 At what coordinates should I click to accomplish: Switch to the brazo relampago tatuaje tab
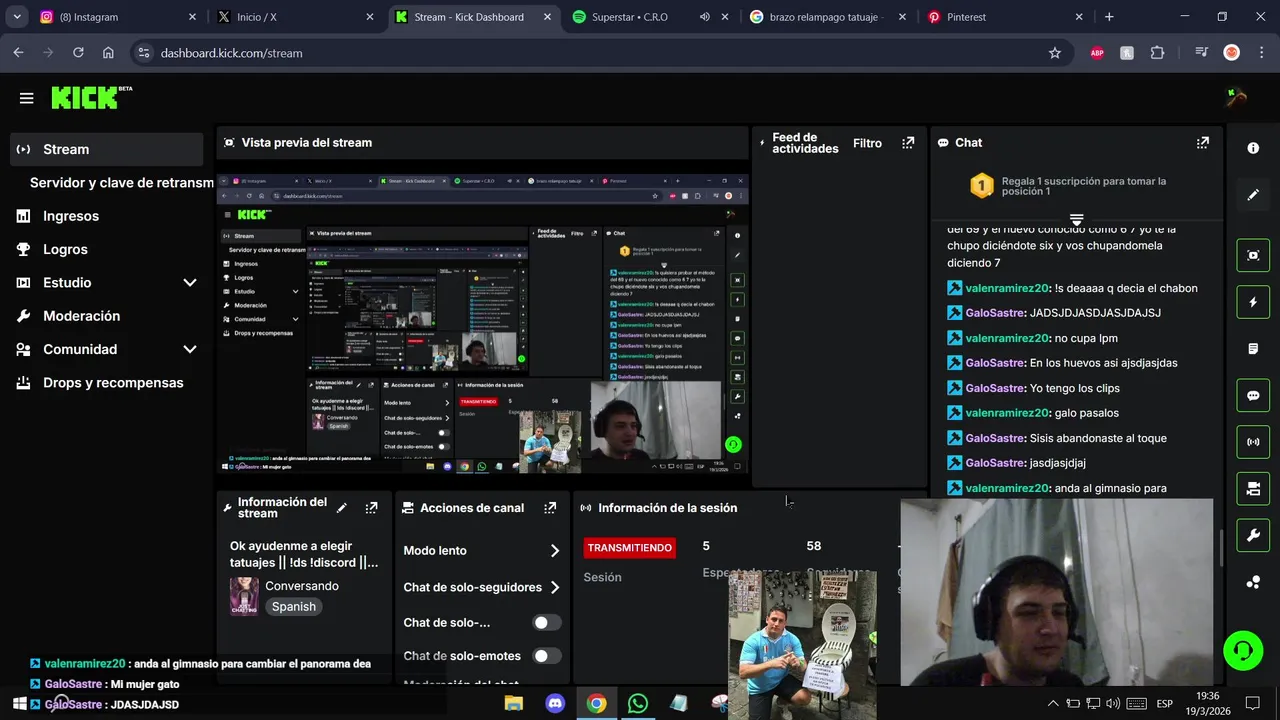point(825,17)
